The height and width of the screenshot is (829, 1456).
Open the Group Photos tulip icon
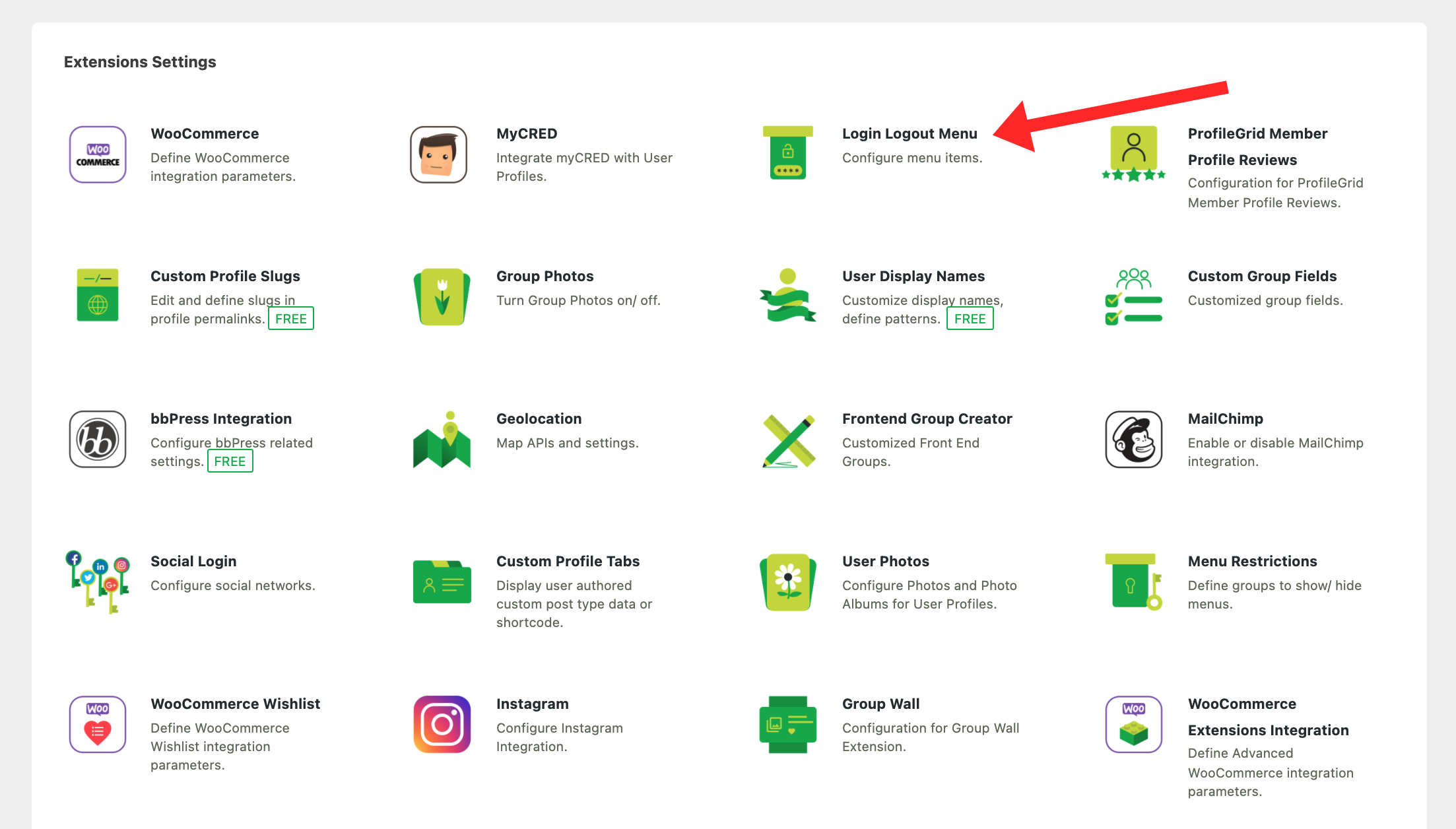click(442, 296)
